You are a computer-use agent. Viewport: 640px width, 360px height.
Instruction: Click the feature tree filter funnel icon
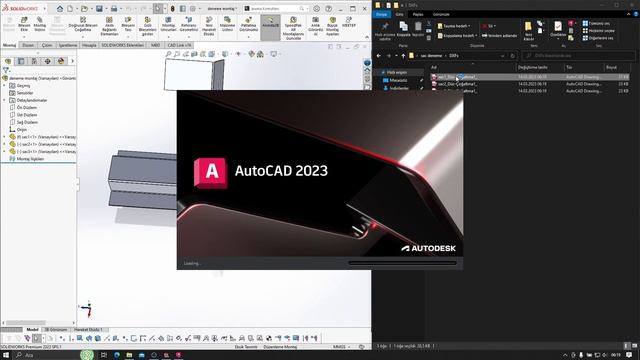tap(6, 70)
